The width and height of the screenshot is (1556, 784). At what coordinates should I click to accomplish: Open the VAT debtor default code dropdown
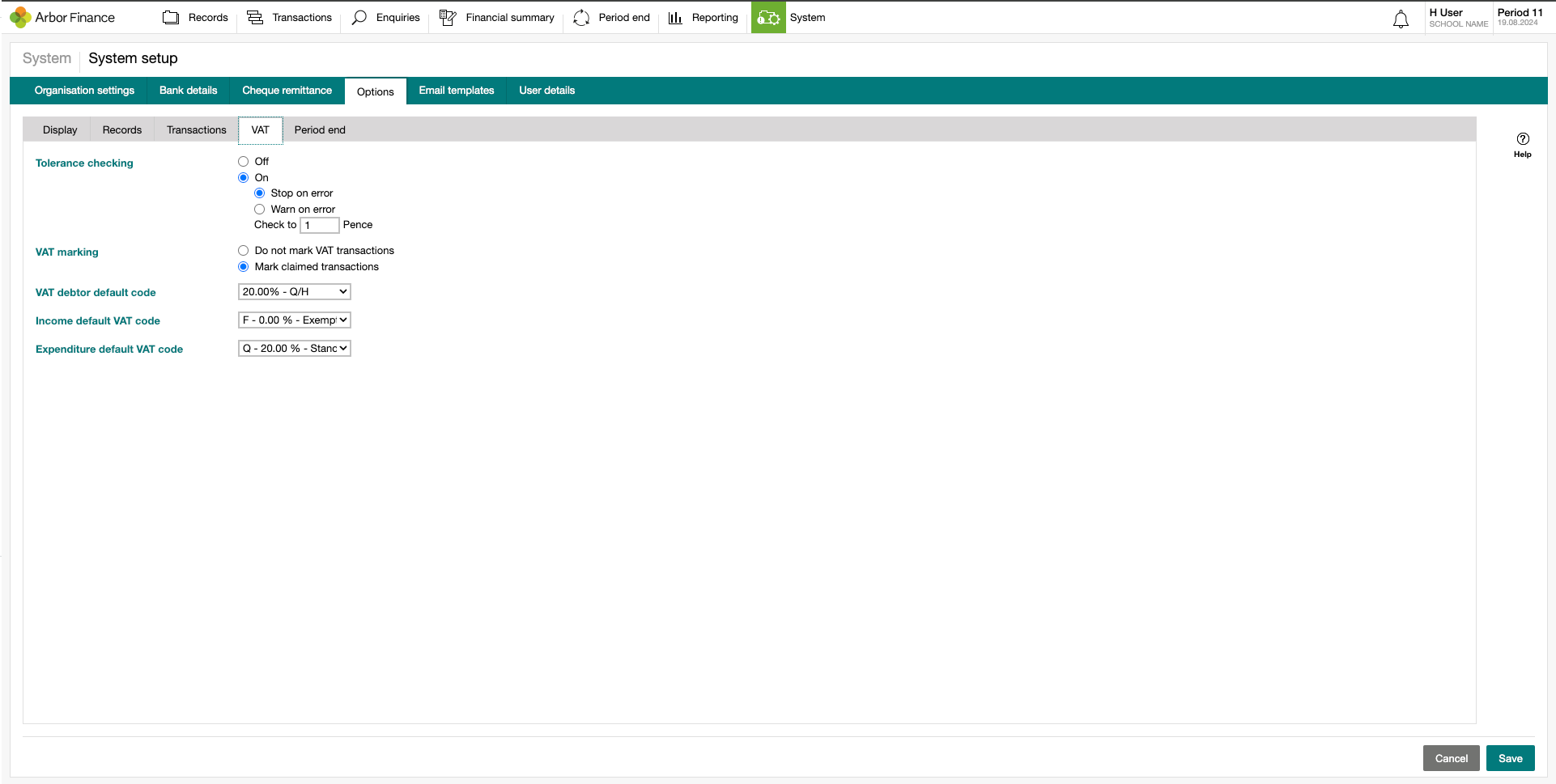(x=294, y=291)
